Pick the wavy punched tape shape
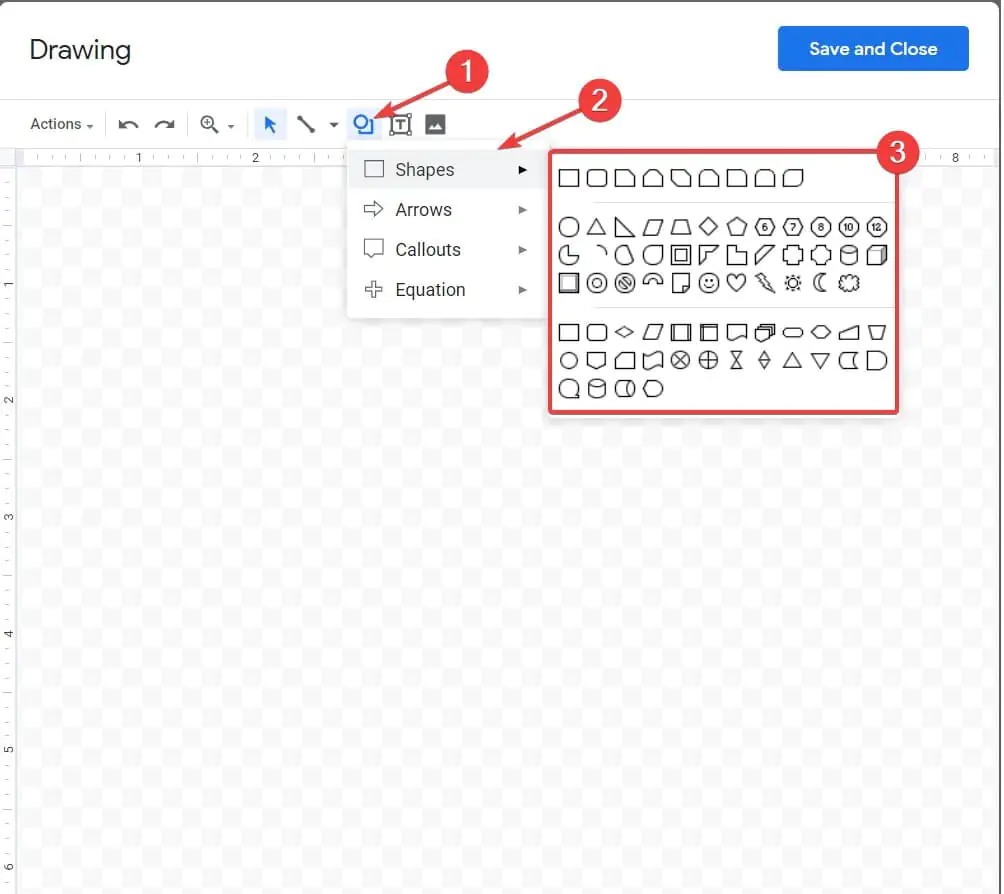 (652, 361)
